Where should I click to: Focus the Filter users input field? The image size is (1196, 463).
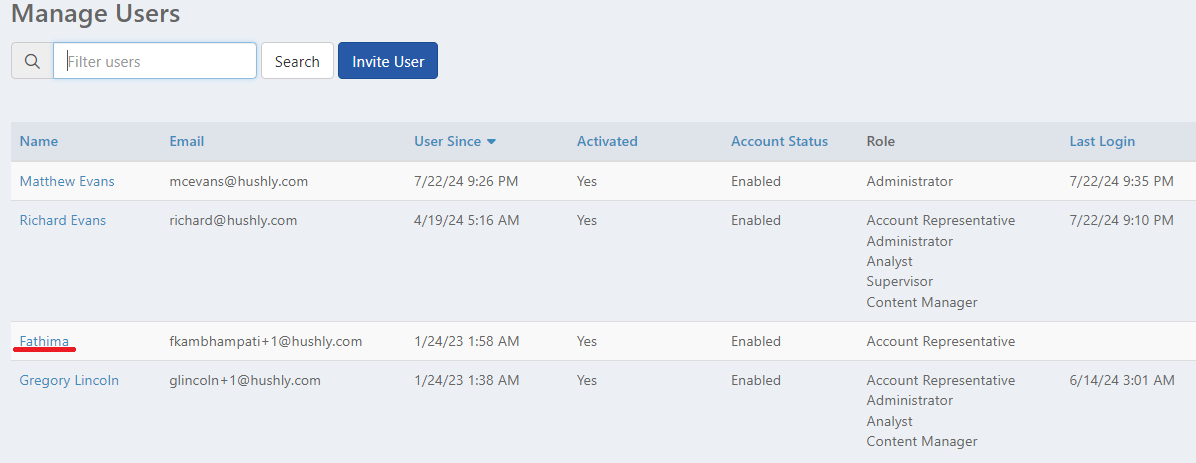point(155,61)
